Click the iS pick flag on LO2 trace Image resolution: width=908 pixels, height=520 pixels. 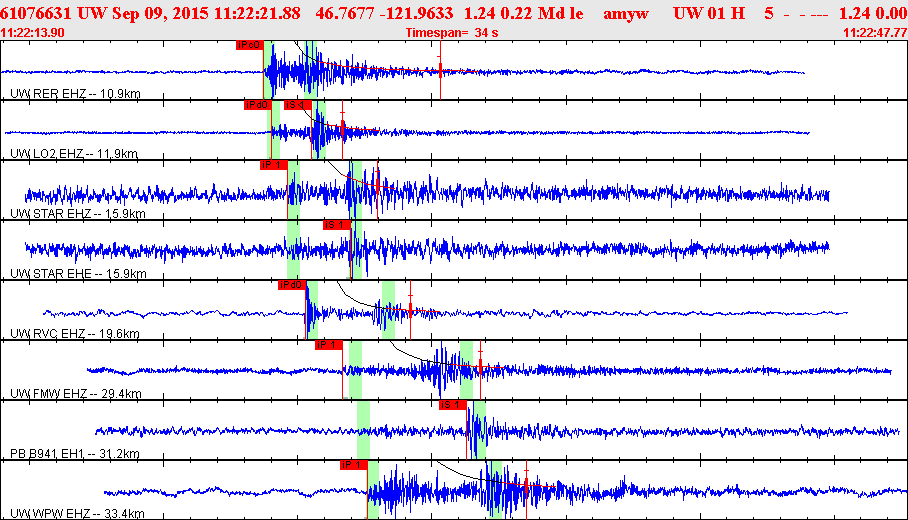[x=297, y=105]
